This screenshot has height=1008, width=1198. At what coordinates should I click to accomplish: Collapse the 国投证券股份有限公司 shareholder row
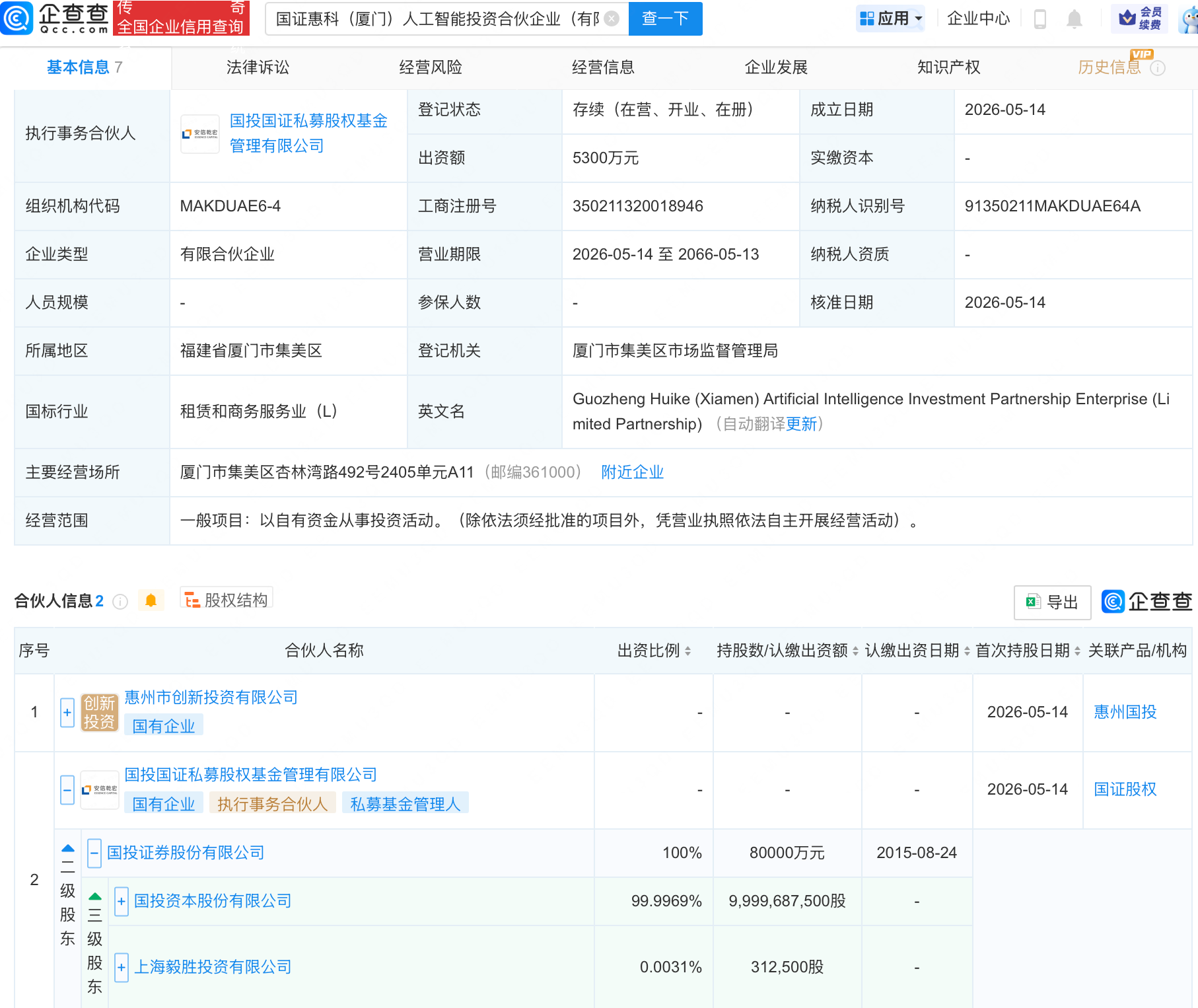[x=94, y=853]
